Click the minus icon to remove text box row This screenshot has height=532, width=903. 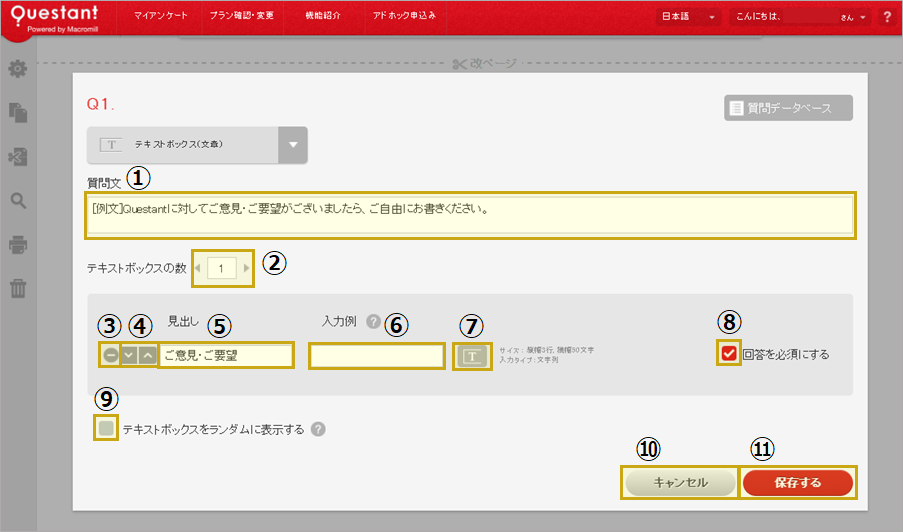pyautogui.click(x=110, y=355)
